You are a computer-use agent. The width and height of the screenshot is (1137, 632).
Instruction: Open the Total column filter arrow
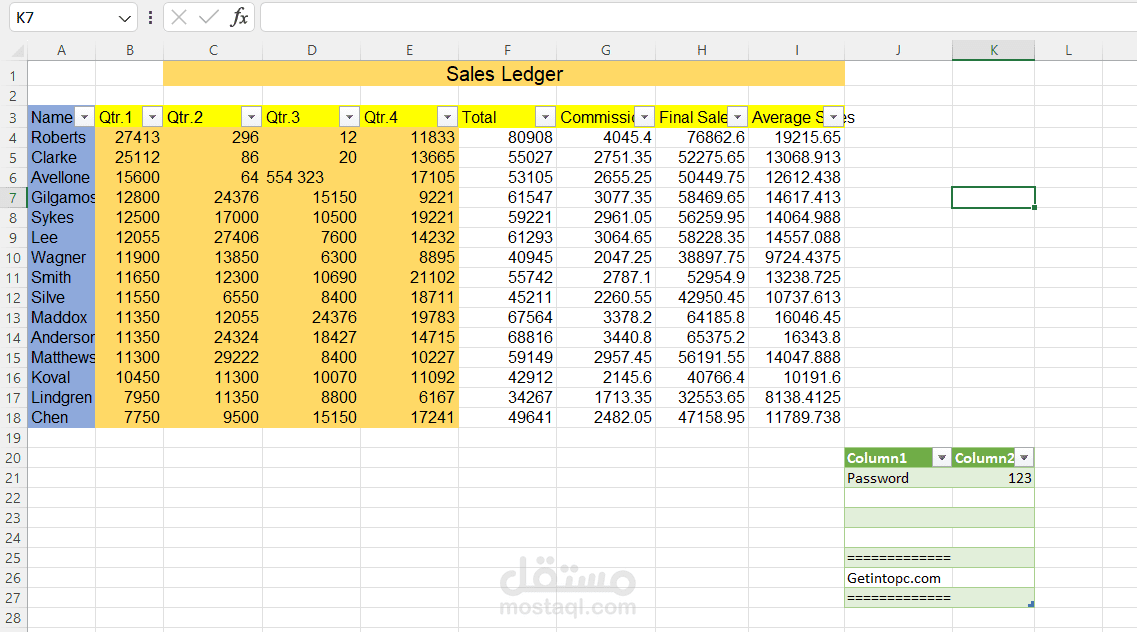click(544, 117)
